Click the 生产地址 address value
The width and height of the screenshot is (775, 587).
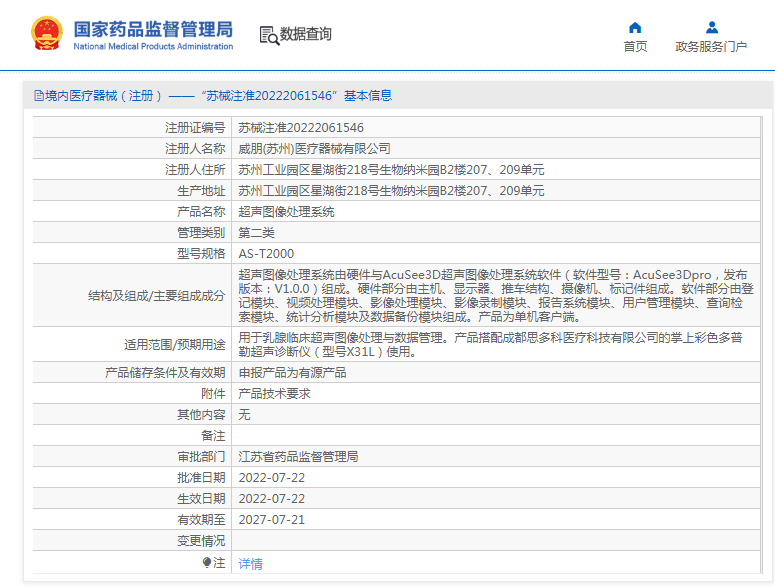391,191
